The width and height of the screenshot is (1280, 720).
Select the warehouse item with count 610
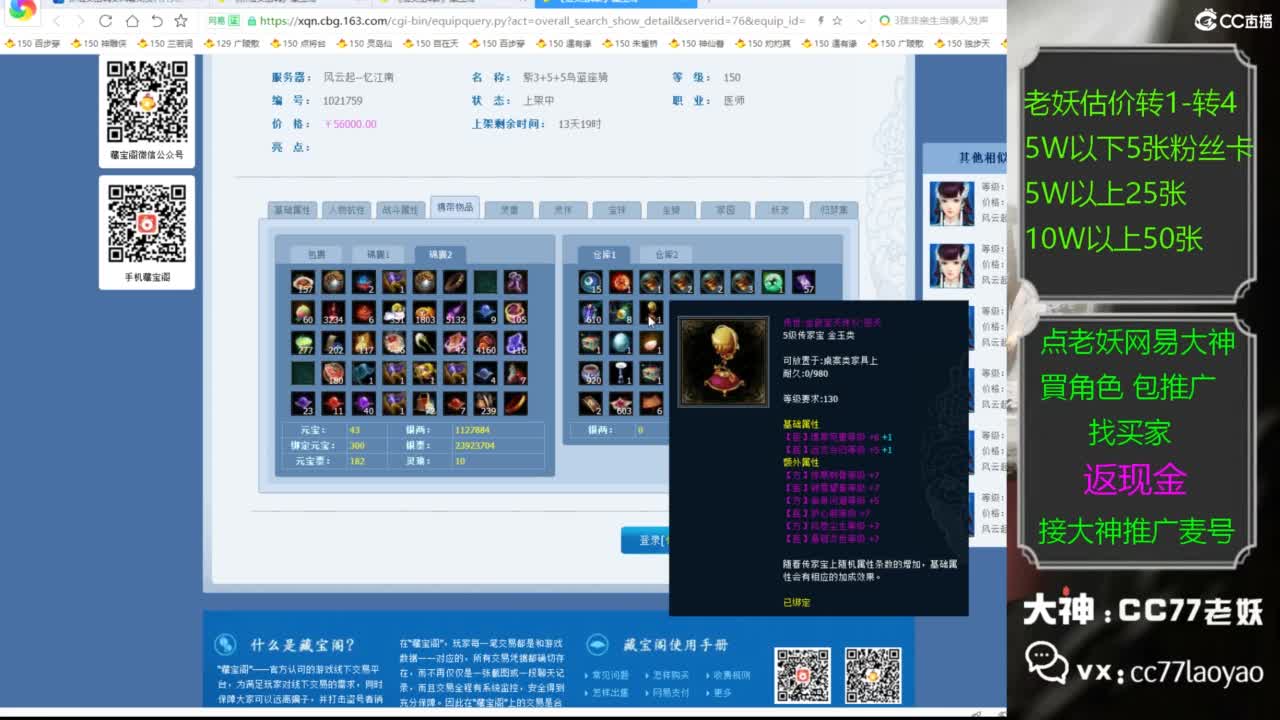point(591,313)
